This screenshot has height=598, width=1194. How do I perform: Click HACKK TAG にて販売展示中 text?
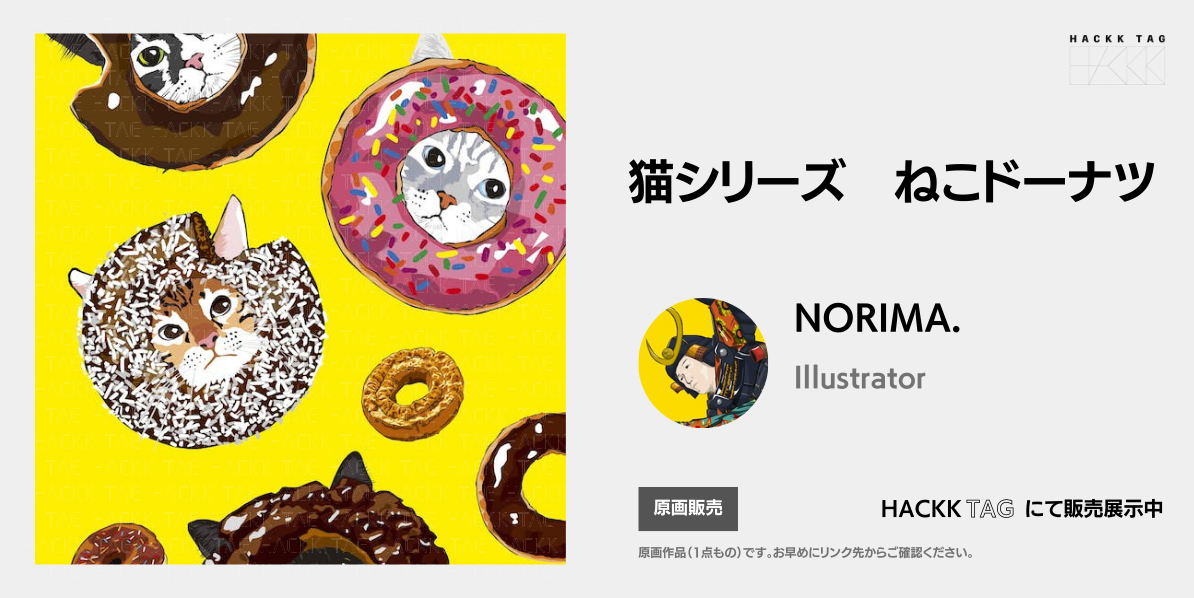click(x=1021, y=509)
